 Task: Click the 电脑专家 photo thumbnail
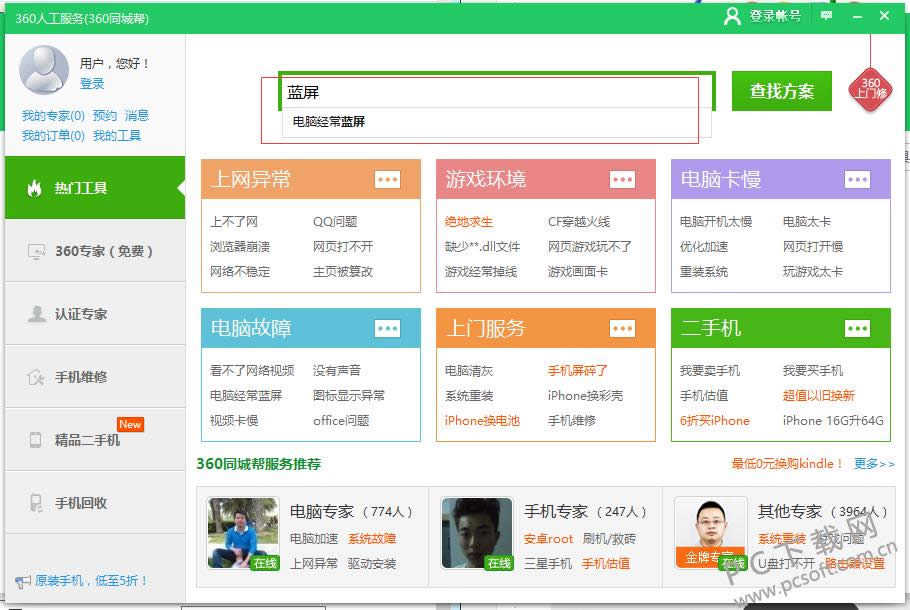[x=244, y=533]
